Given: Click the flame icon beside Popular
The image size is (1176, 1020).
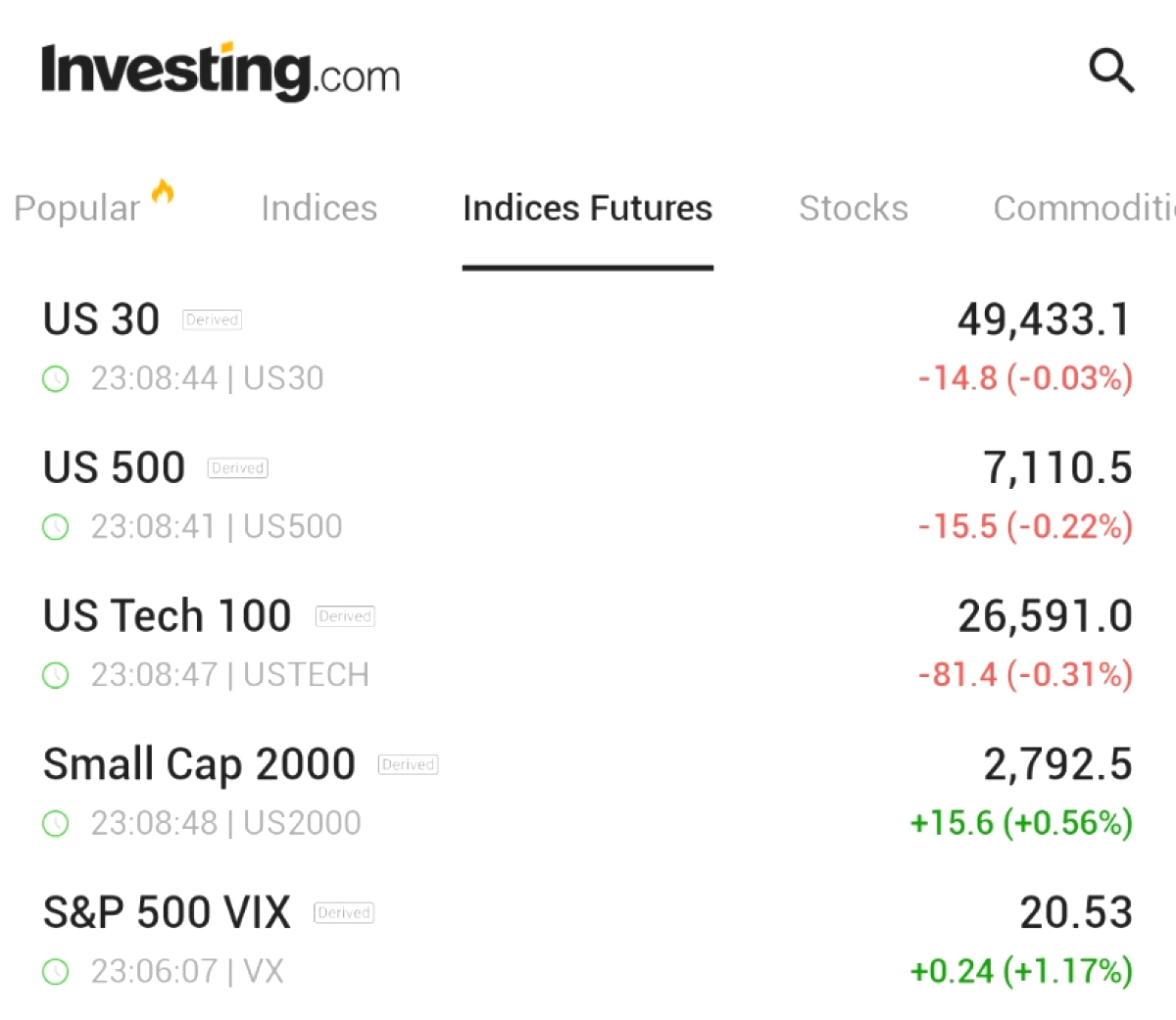Looking at the screenshot, I should click(163, 191).
